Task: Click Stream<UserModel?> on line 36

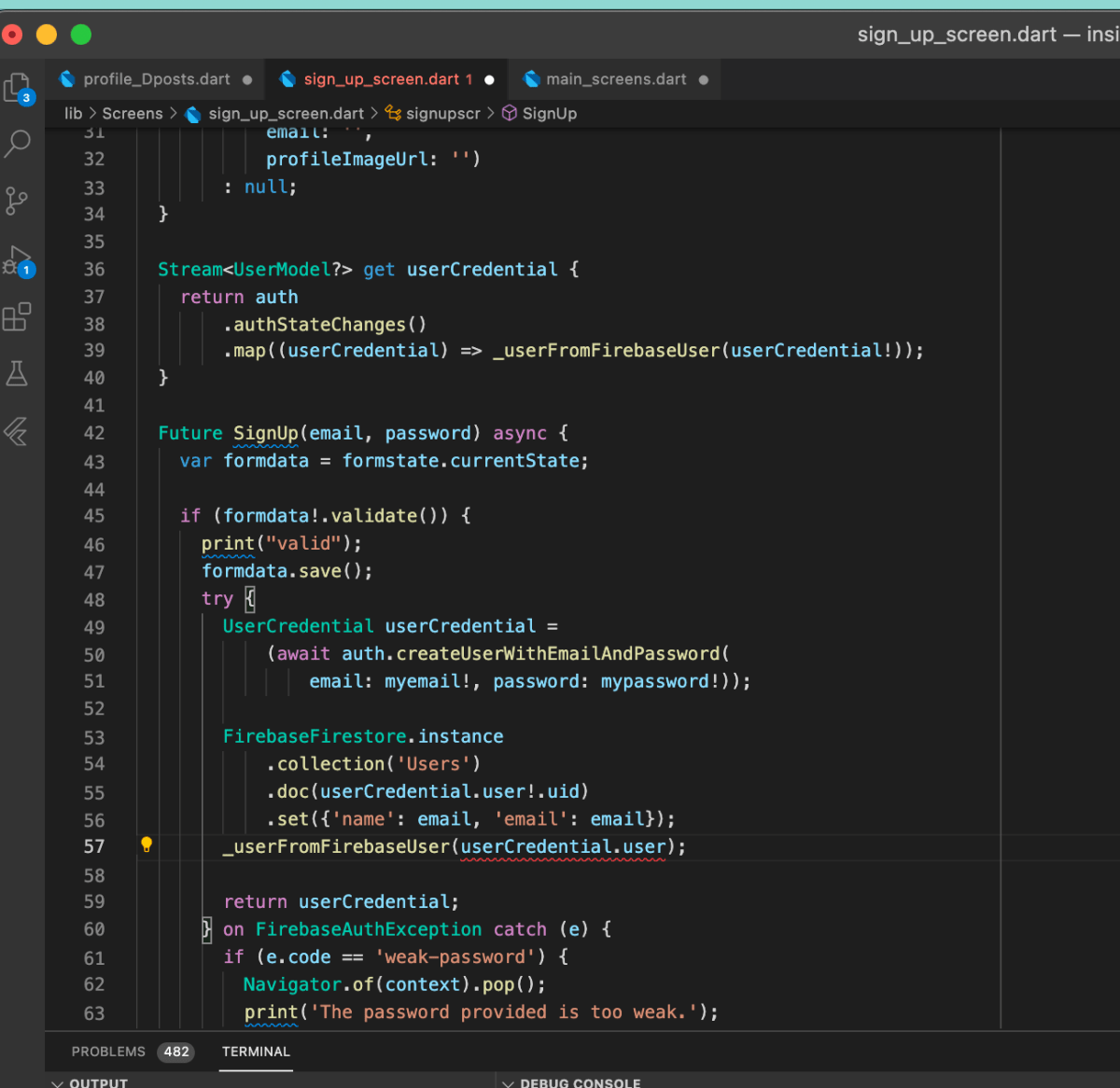Action: 255,270
